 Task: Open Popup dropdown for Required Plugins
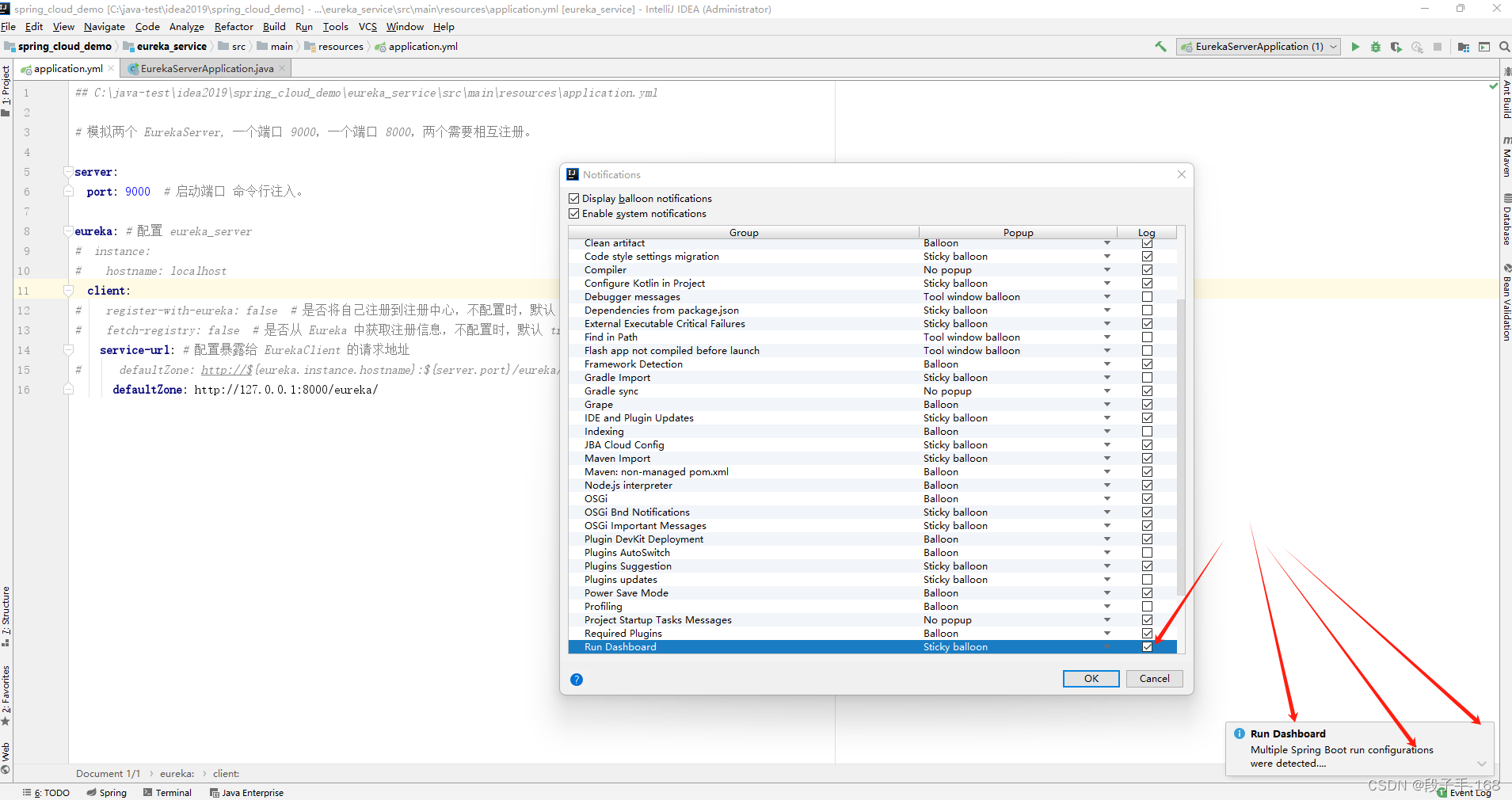(x=1107, y=633)
